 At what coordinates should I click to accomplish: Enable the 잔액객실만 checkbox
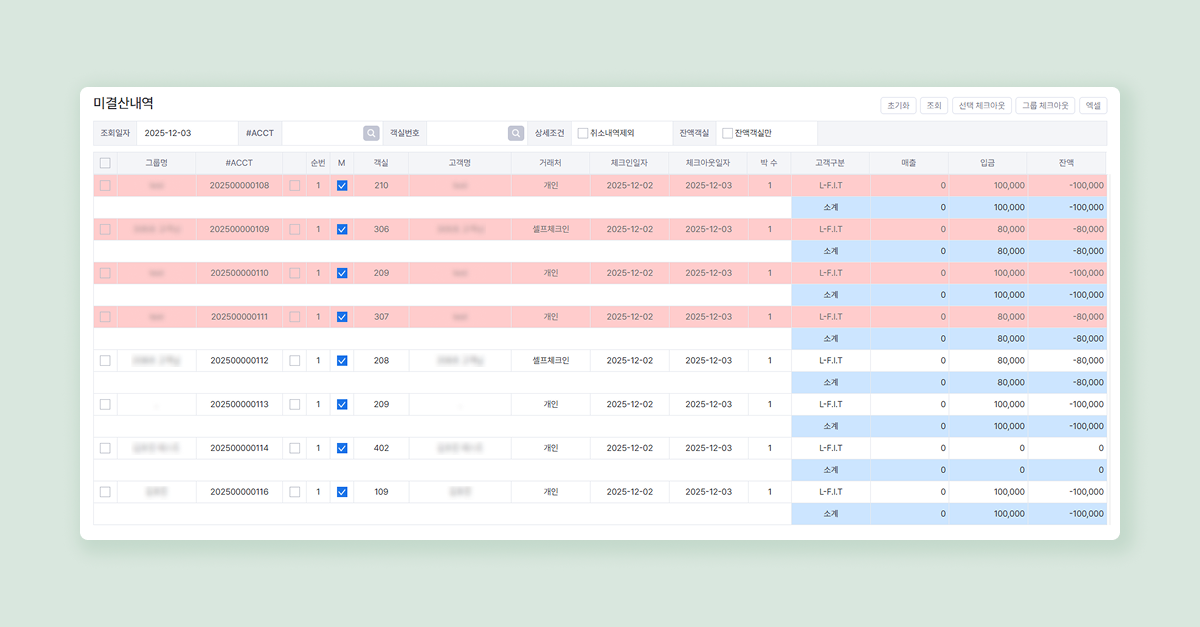[727, 133]
